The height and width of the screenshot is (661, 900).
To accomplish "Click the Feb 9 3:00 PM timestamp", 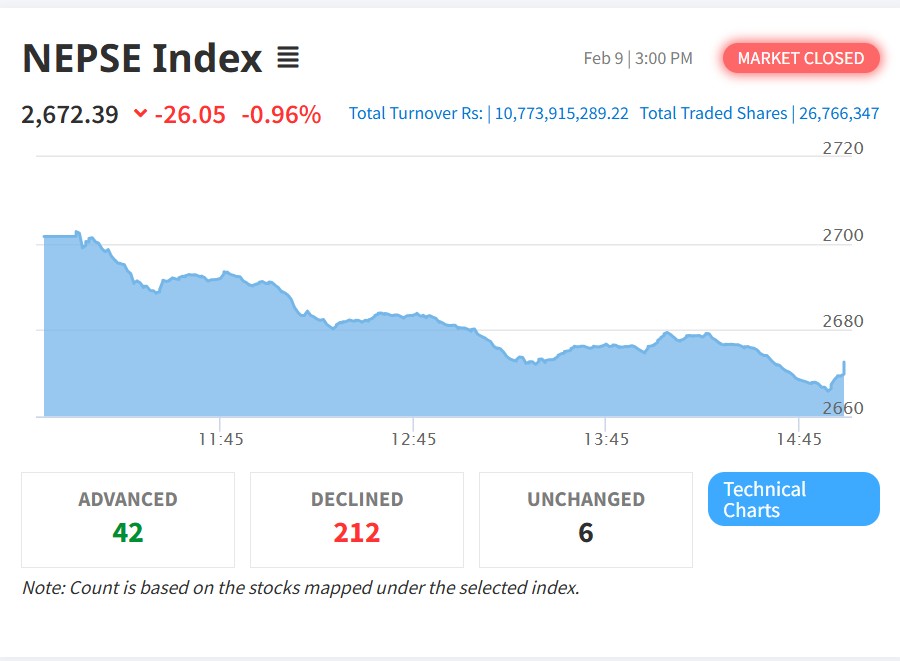I will (638, 58).
